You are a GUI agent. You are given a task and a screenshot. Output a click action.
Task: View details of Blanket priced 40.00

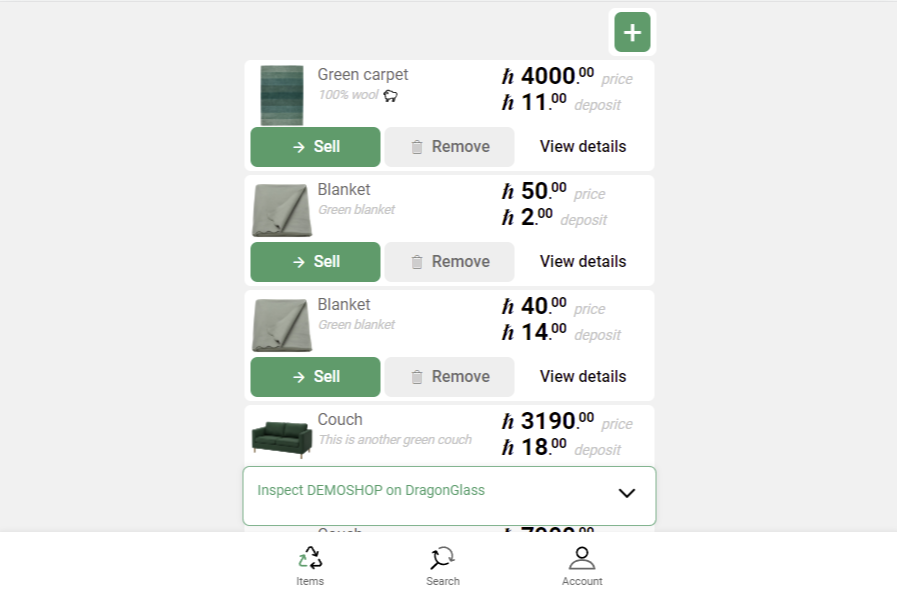coord(583,376)
